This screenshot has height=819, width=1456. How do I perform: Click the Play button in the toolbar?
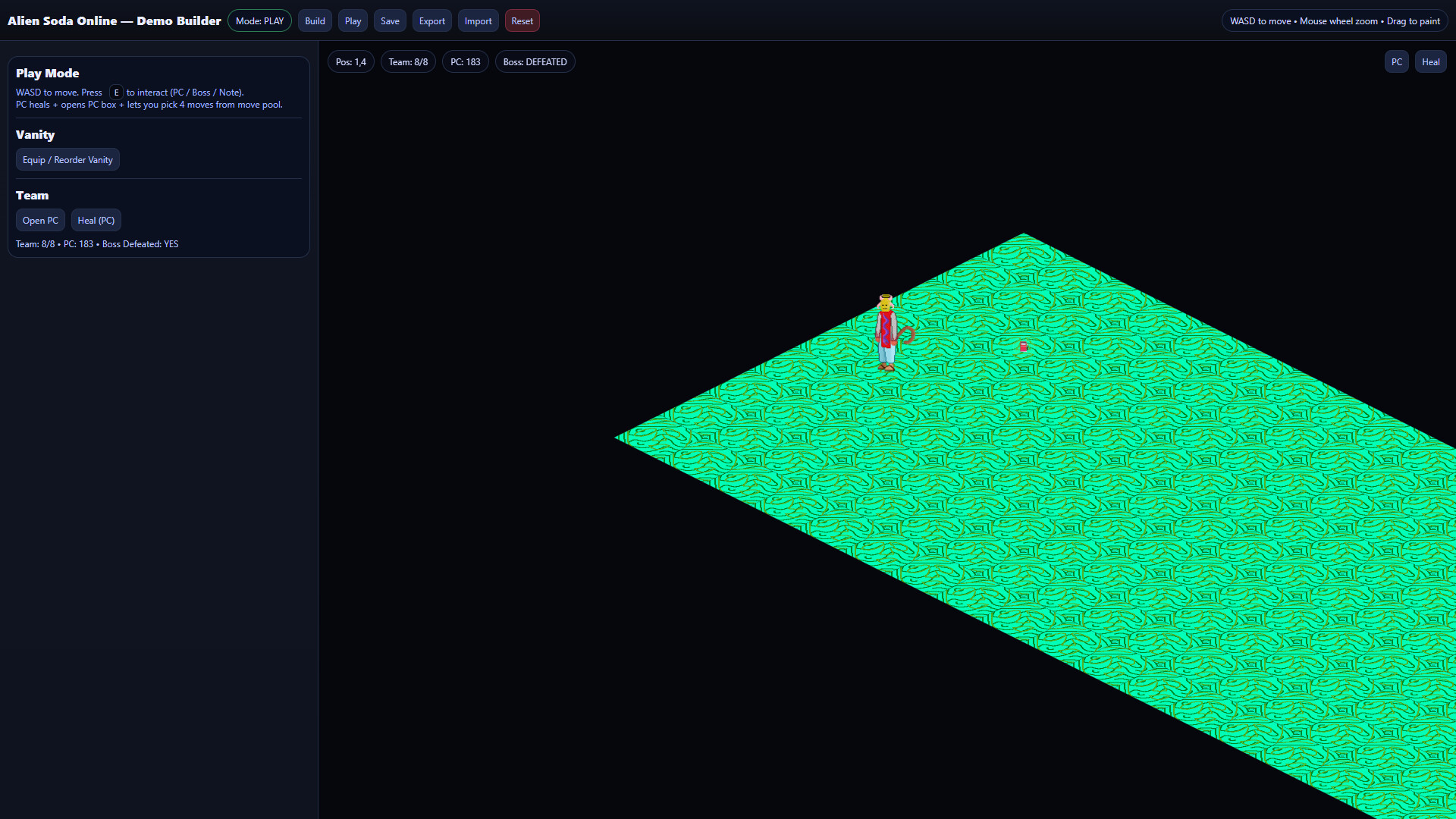click(352, 20)
